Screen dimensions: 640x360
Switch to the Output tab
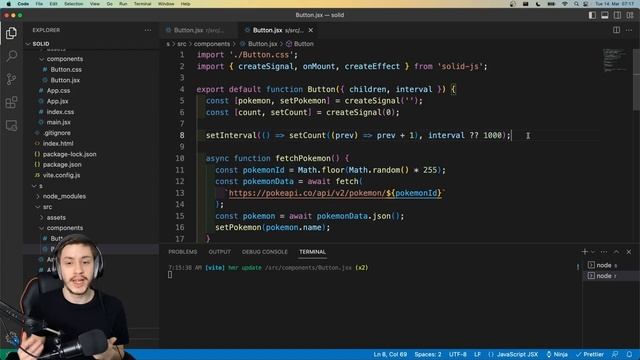(220, 252)
